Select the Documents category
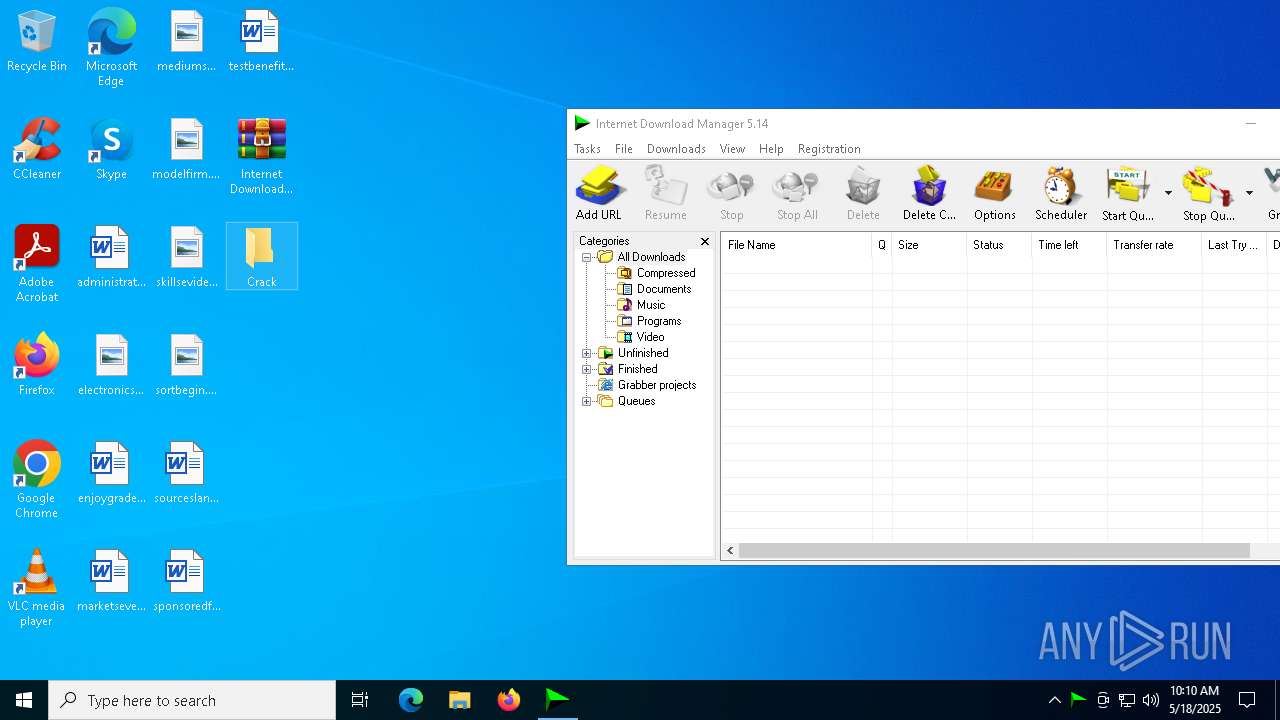Screen dimensions: 1280x720 click(654, 289)
